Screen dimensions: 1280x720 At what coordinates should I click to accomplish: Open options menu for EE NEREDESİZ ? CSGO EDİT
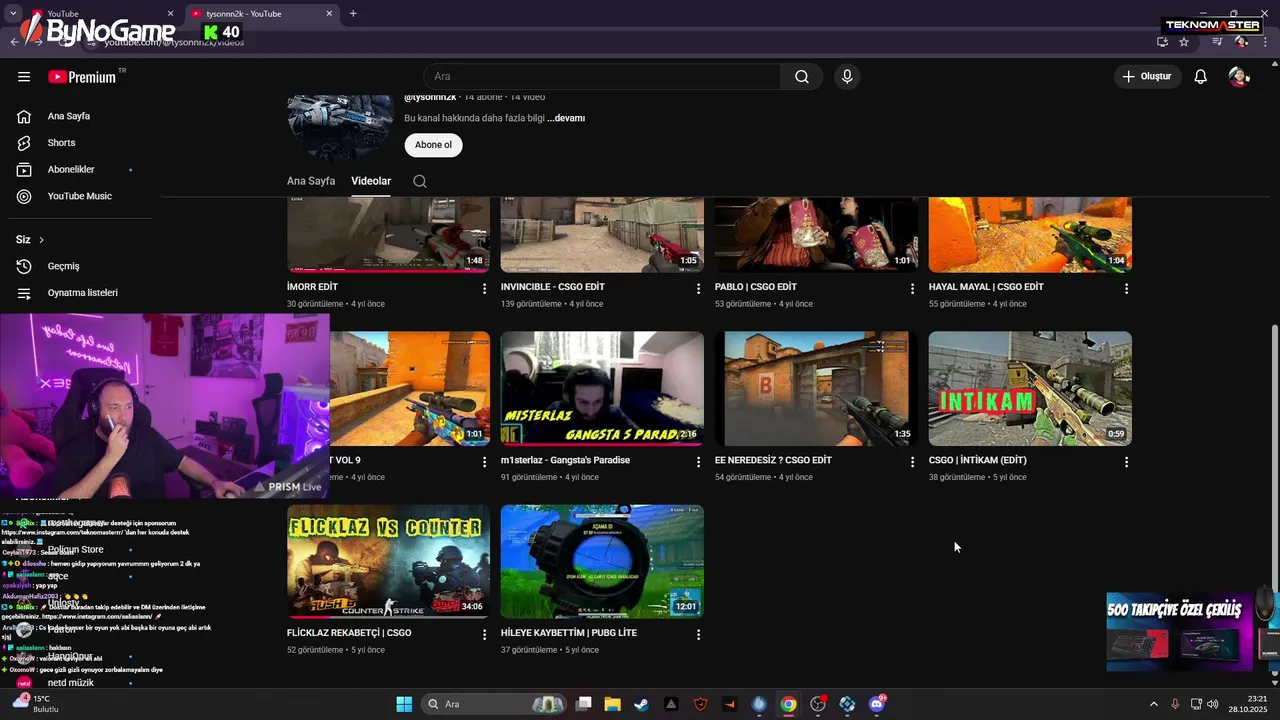pos(912,462)
